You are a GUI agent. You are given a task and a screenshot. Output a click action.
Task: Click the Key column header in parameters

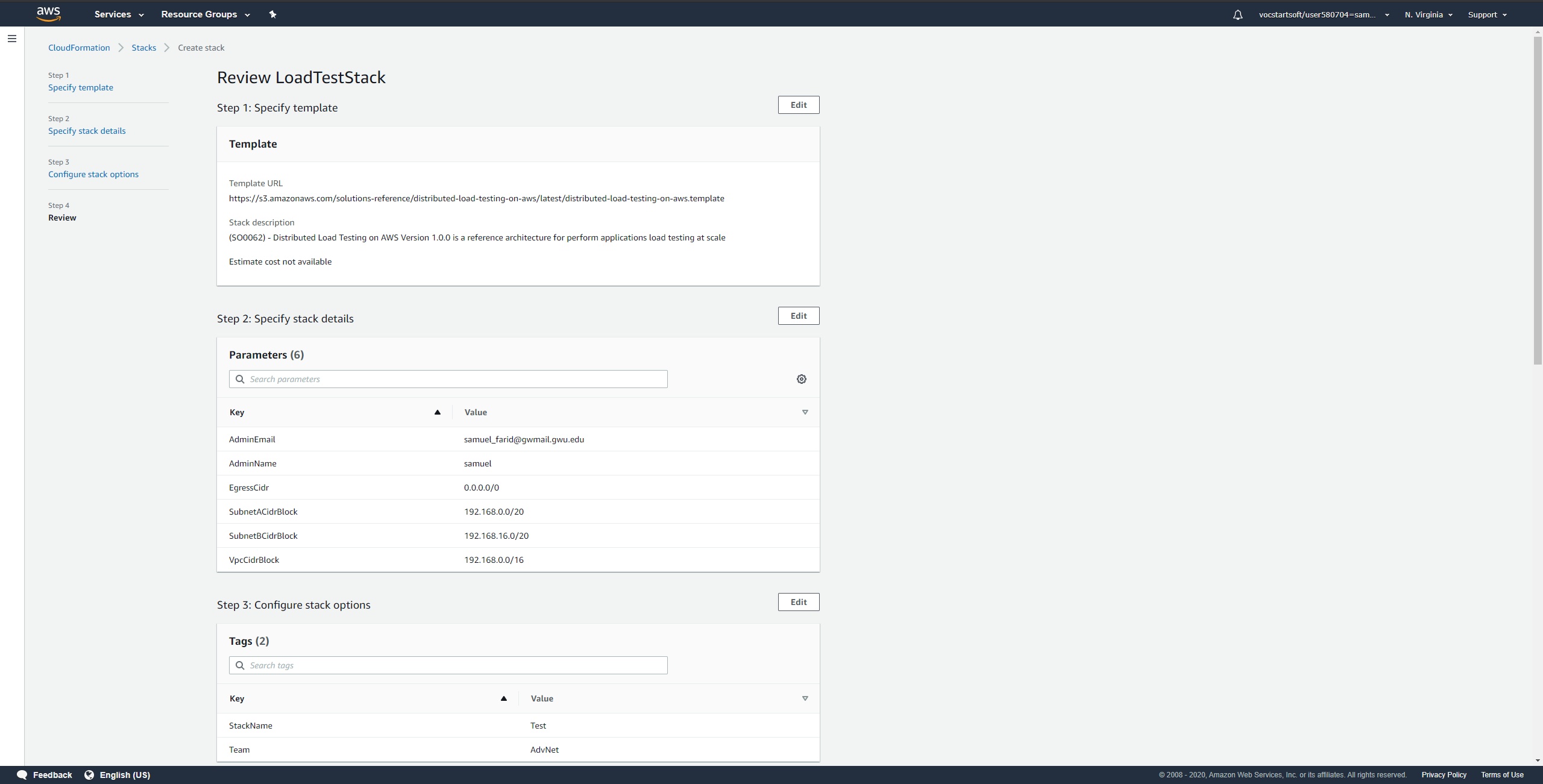(x=237, y=412)
